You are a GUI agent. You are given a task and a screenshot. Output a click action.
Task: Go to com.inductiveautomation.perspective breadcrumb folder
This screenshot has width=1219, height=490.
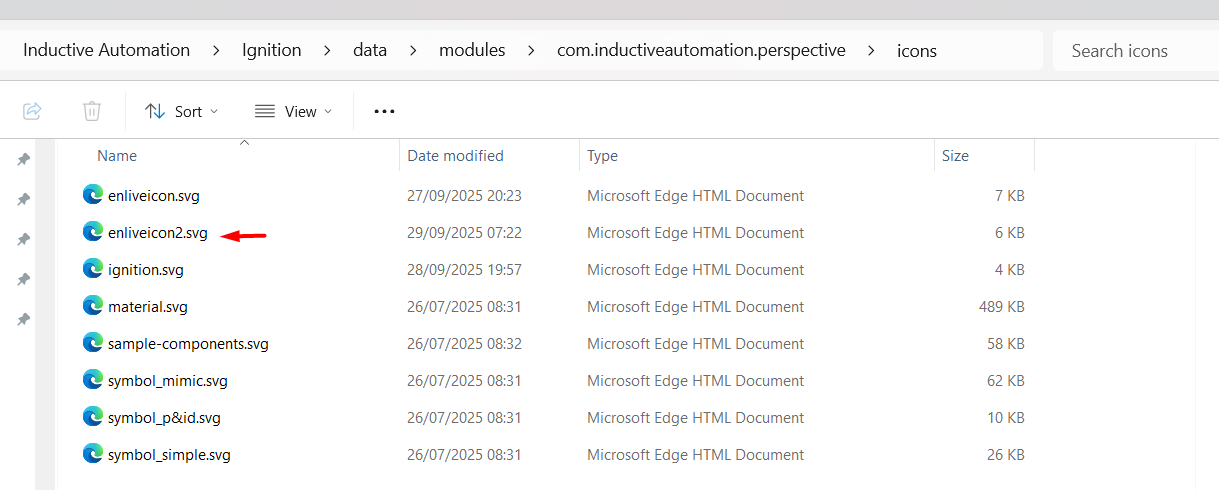701,50
